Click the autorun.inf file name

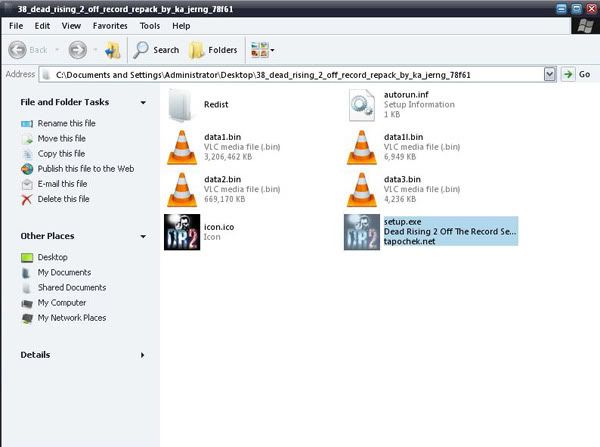[x=406, y=95]
